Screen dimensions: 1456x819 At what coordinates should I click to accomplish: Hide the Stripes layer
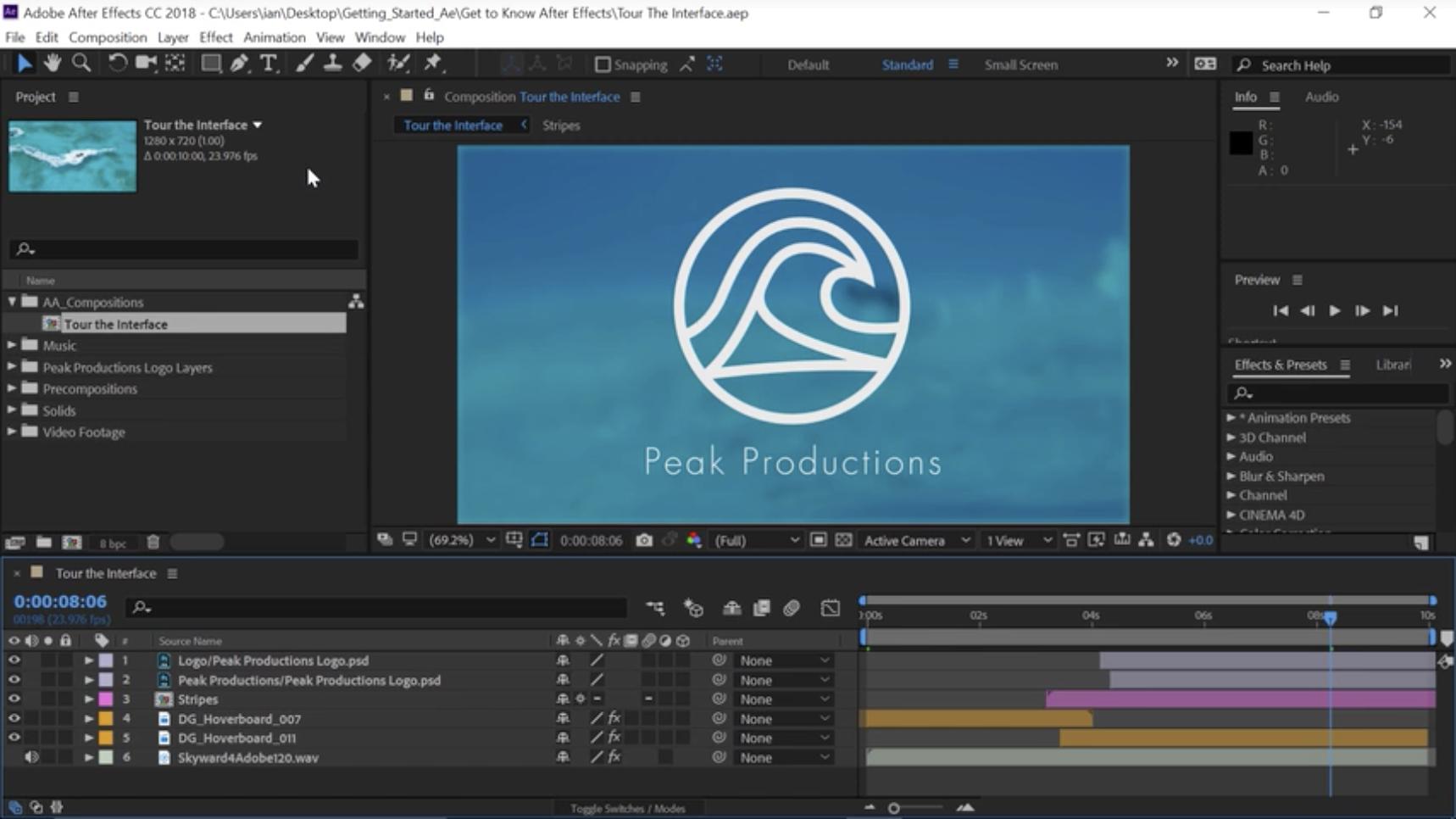(x=14, y=699)
